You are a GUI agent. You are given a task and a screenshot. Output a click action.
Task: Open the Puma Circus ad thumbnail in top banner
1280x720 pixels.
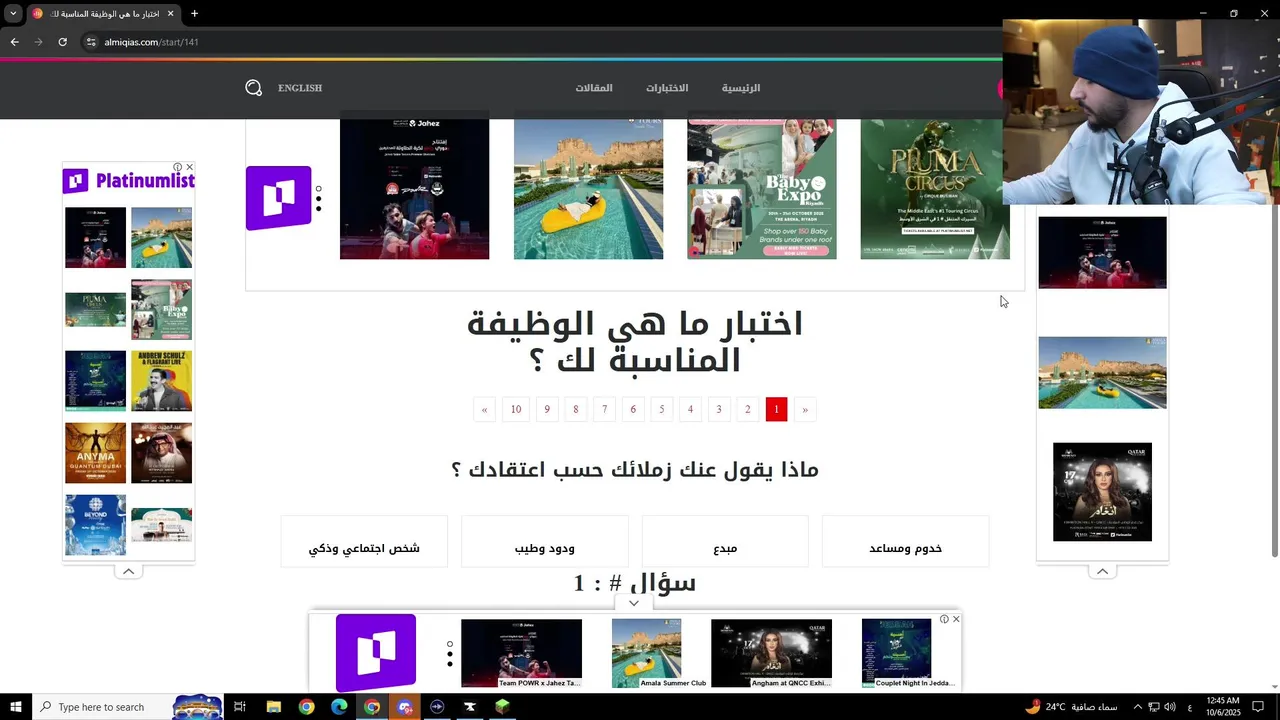[x=935, y=189]
